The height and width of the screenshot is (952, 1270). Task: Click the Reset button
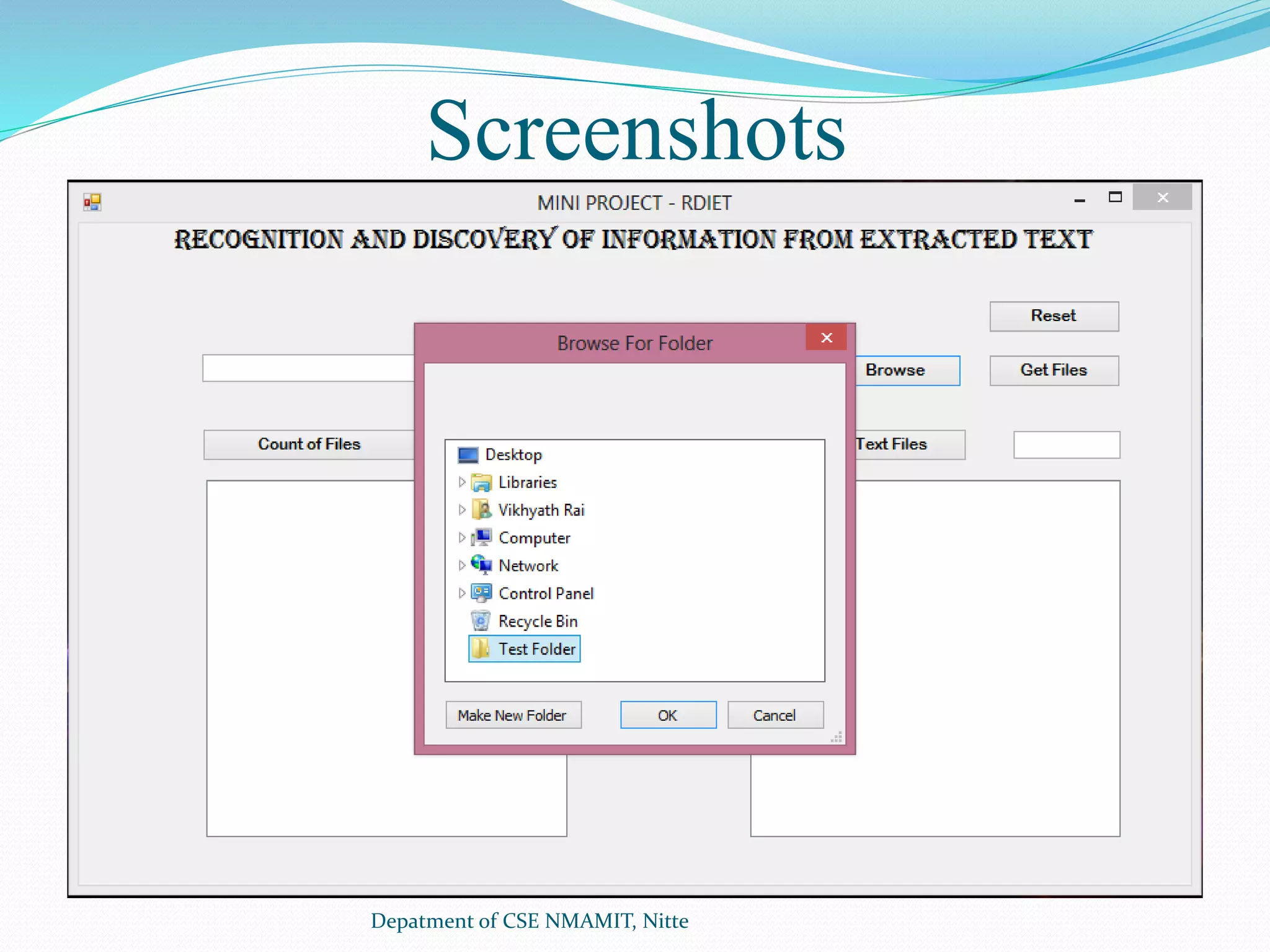tap(1054, 316)
